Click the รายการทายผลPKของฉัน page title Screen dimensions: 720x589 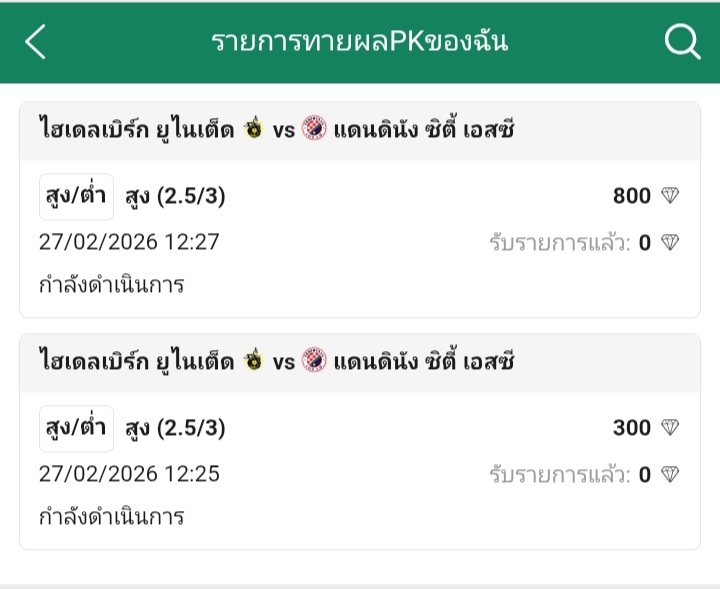point(360,42)
